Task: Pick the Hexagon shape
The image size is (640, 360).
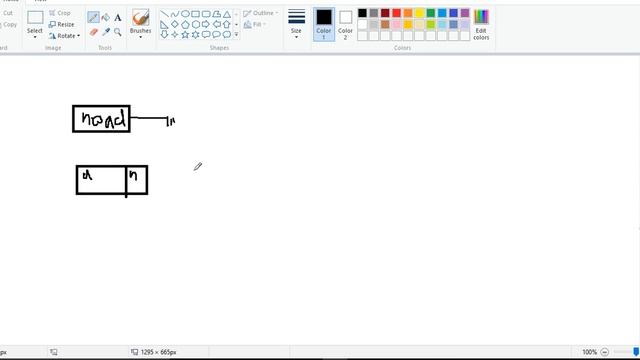Action: pos(196,24)
